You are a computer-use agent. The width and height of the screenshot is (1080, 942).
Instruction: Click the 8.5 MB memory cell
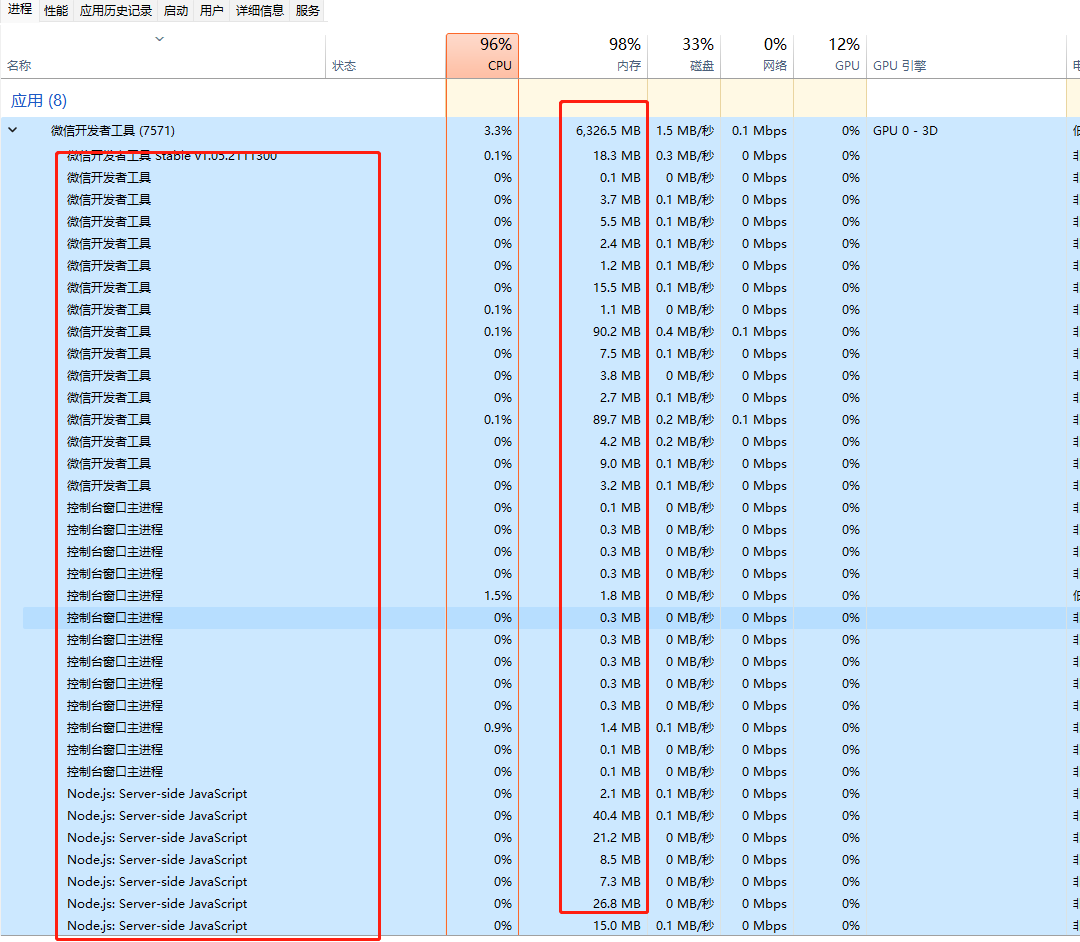(620, 859)
